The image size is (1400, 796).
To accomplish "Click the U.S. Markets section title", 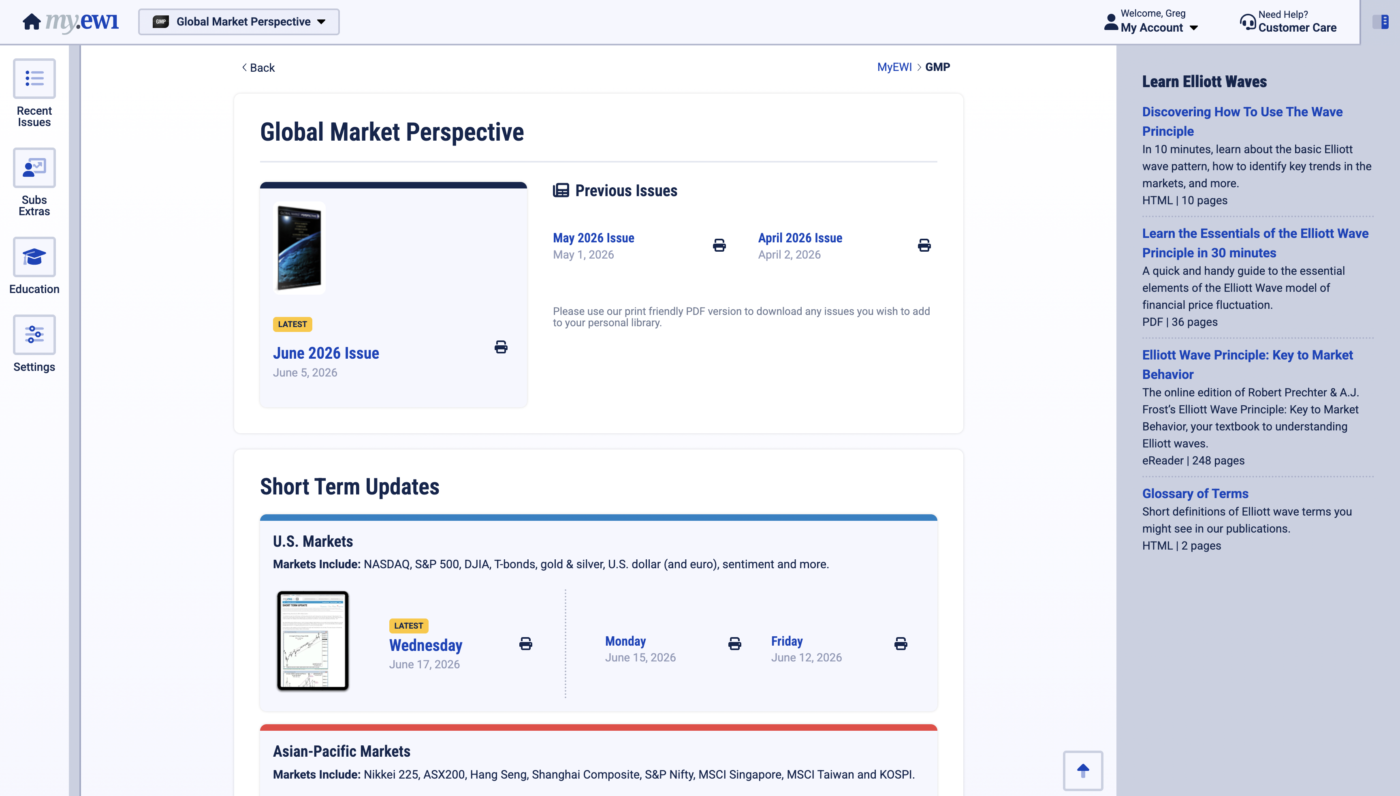I will 313,541.
